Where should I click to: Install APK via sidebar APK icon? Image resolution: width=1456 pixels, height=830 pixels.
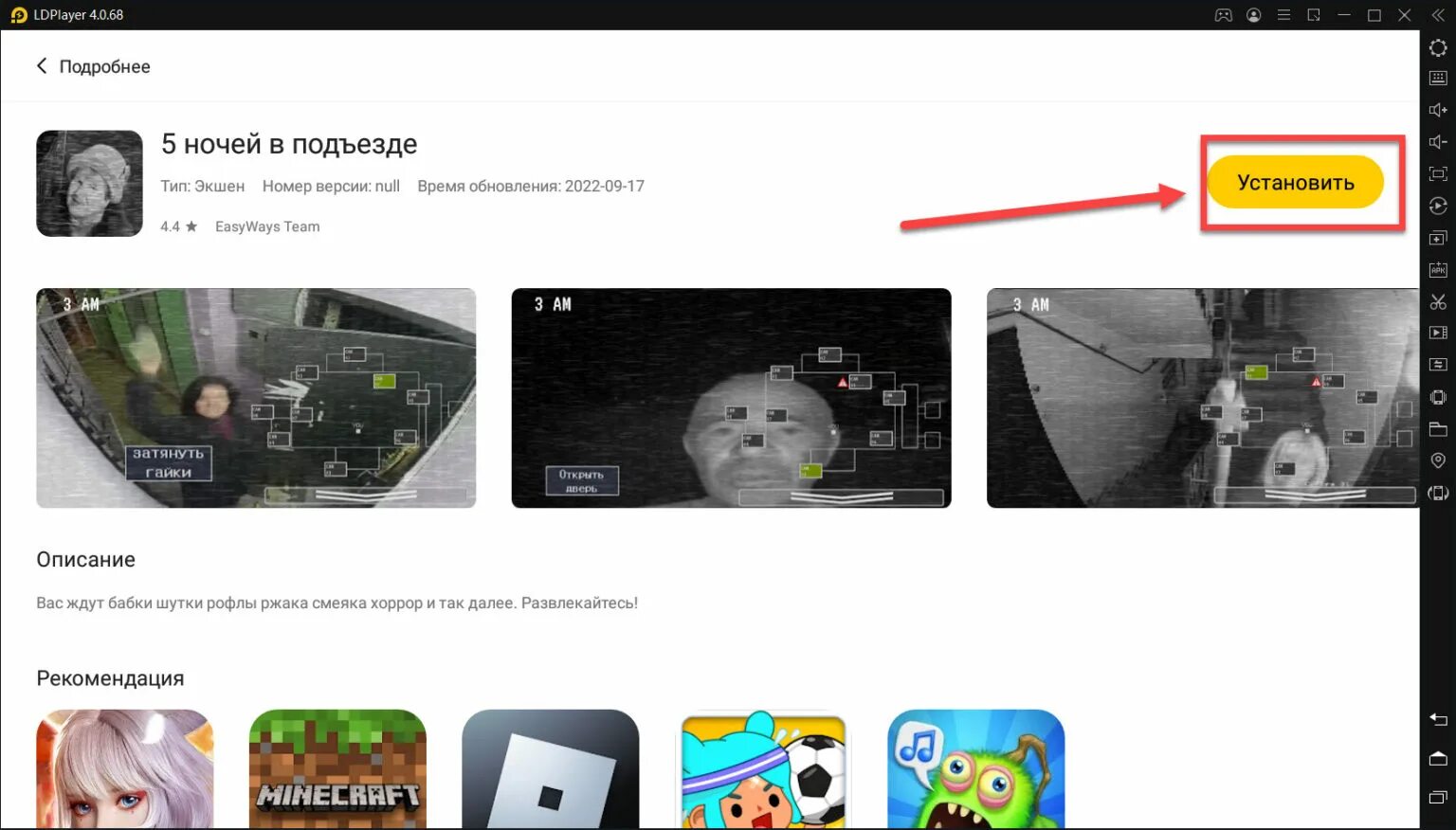click(x=1438, y=270)
